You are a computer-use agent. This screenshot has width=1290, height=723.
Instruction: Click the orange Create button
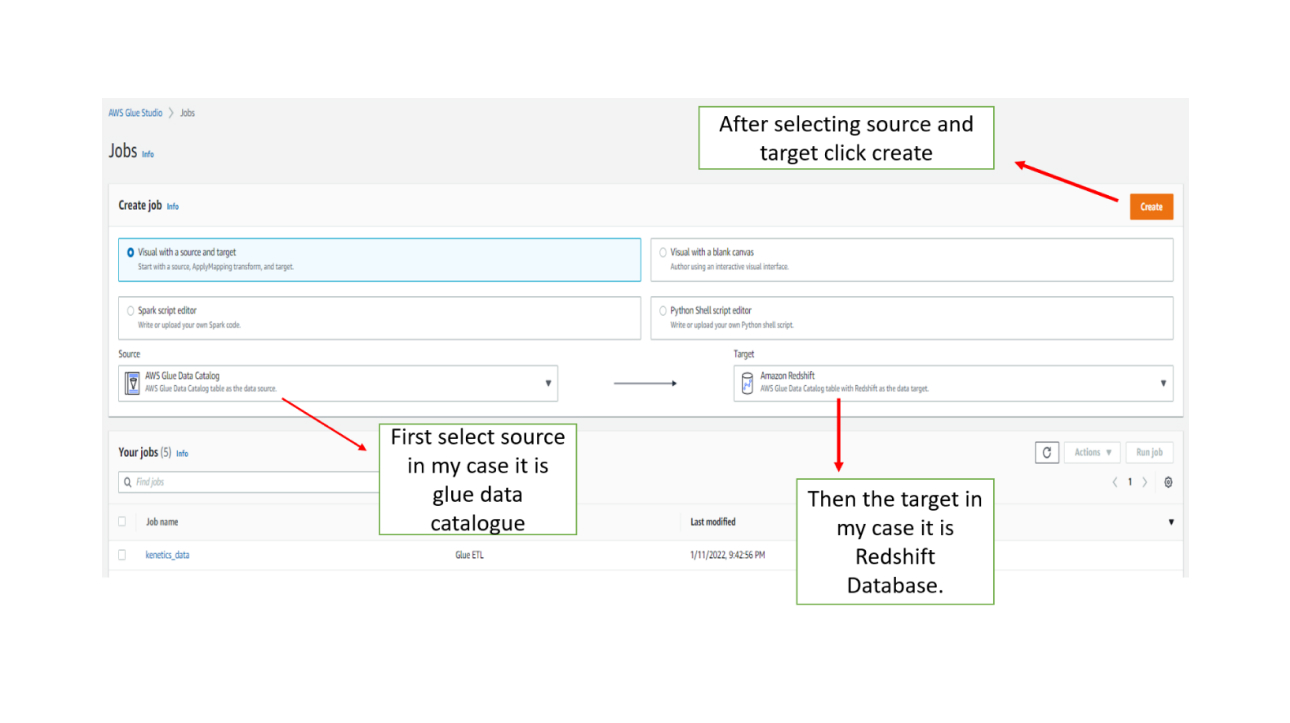click(x=1151, y=207)
